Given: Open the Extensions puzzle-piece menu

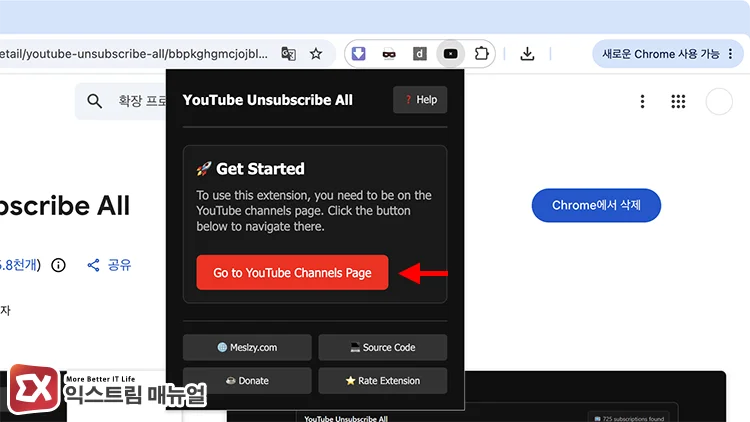Looking at the screenshot, I should coord(481,54).
